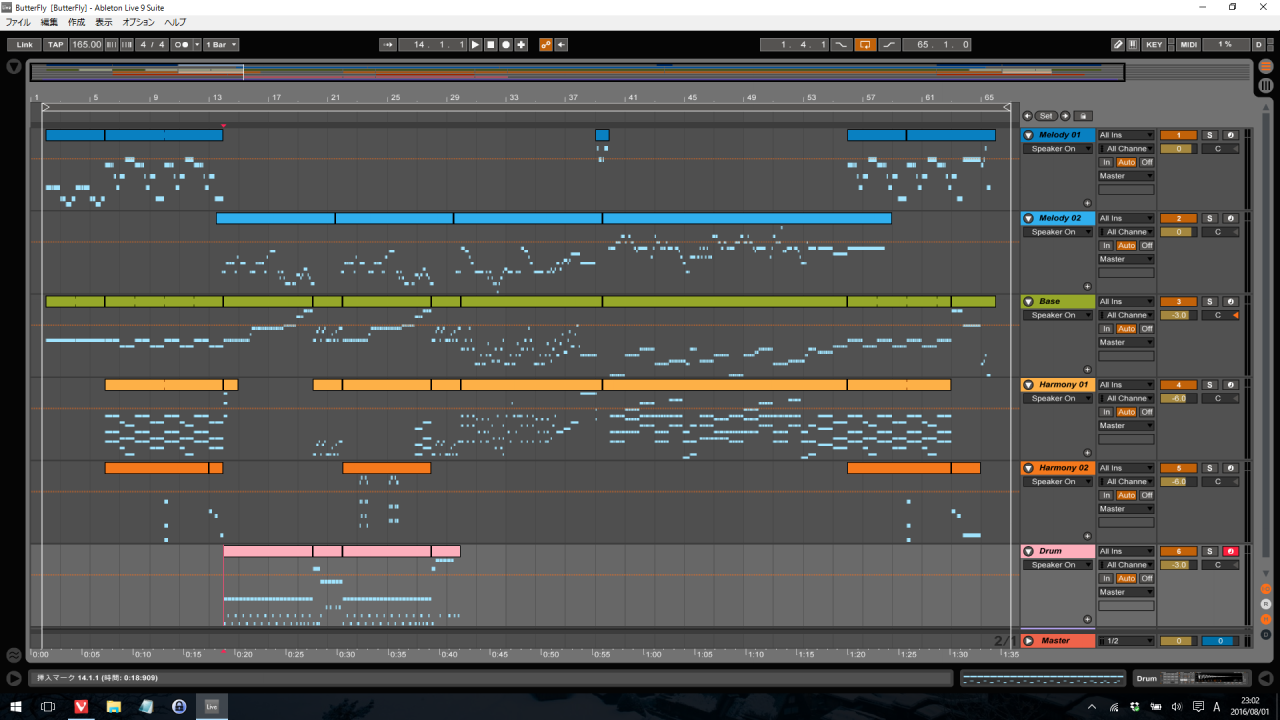The height and width of the screenshot is (720, 1280).
Task: Select first Drum clip in arrangement
Action: (x=268, y=551)
